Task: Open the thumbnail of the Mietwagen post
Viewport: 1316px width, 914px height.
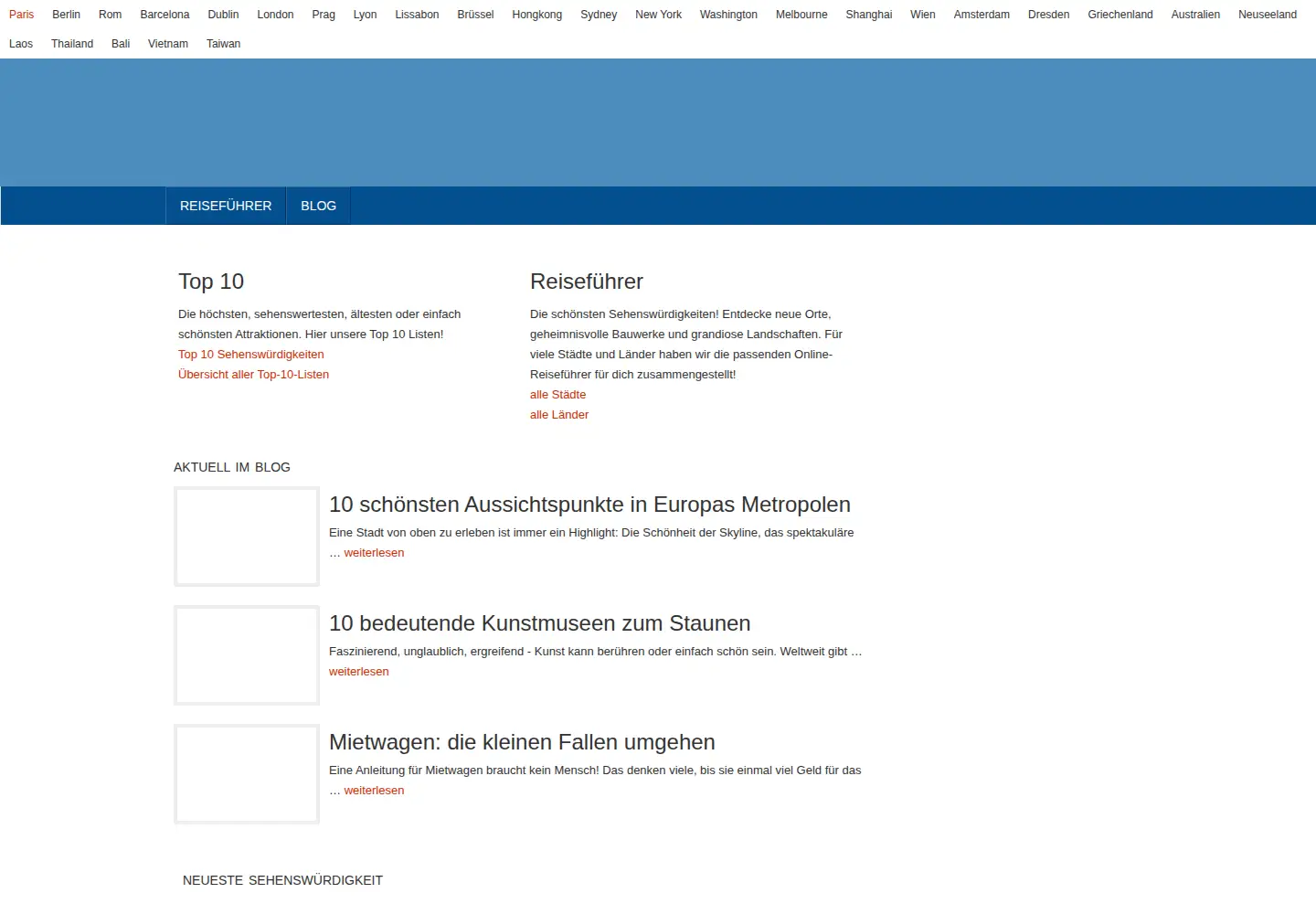Action: click(247, 774)
